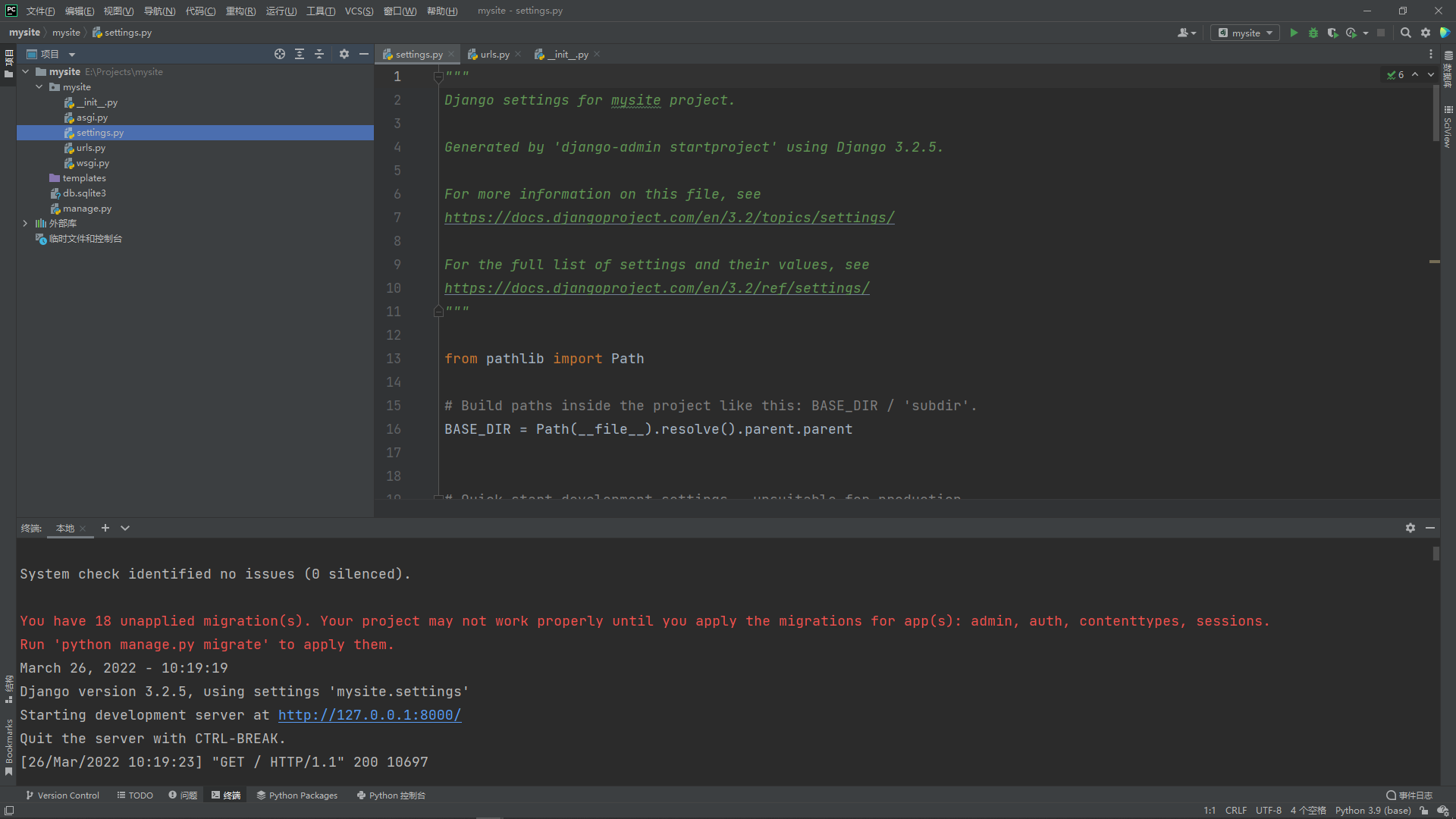Open the Code With Me user menu

pos(1187,33)
